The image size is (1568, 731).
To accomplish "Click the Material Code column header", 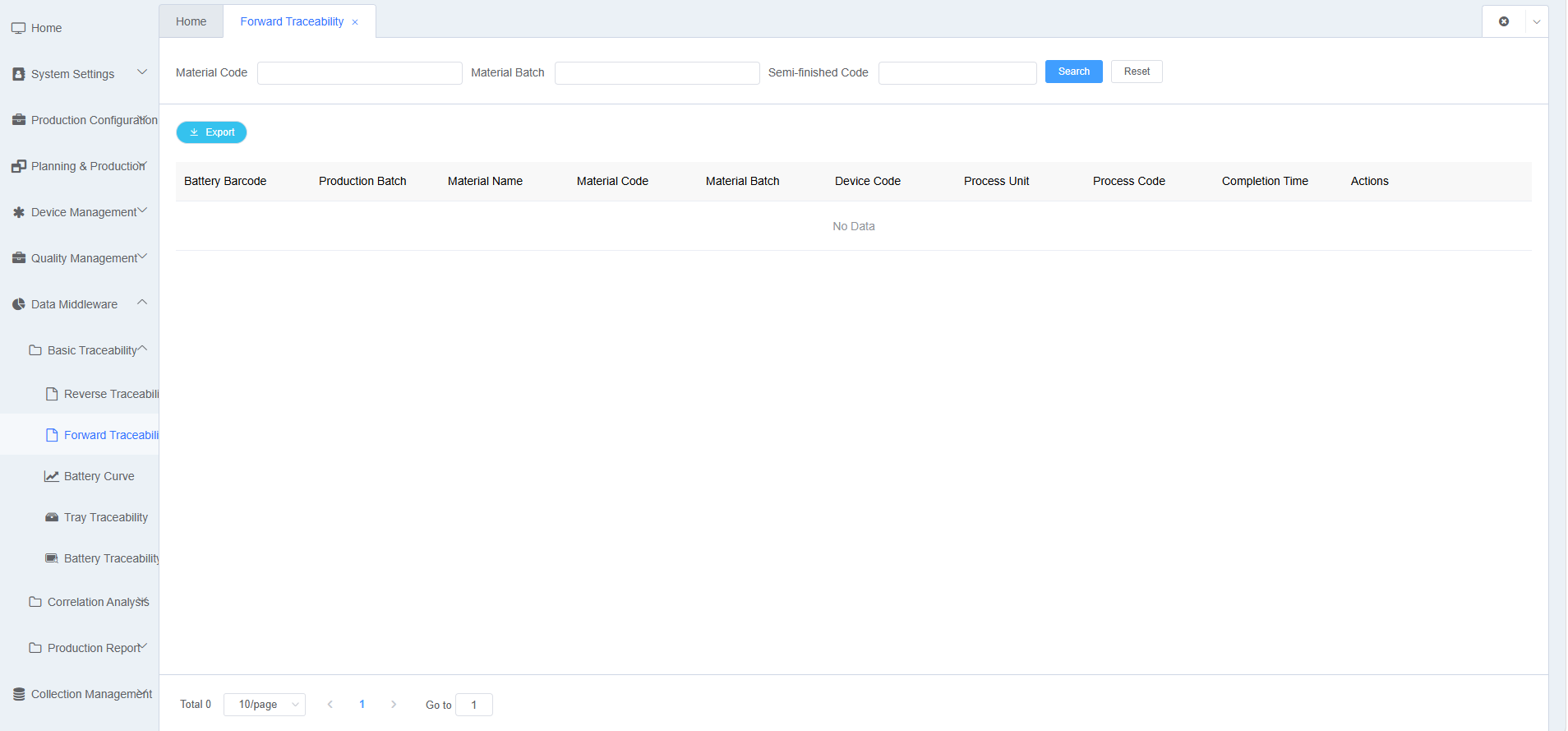I will point(612,181).
